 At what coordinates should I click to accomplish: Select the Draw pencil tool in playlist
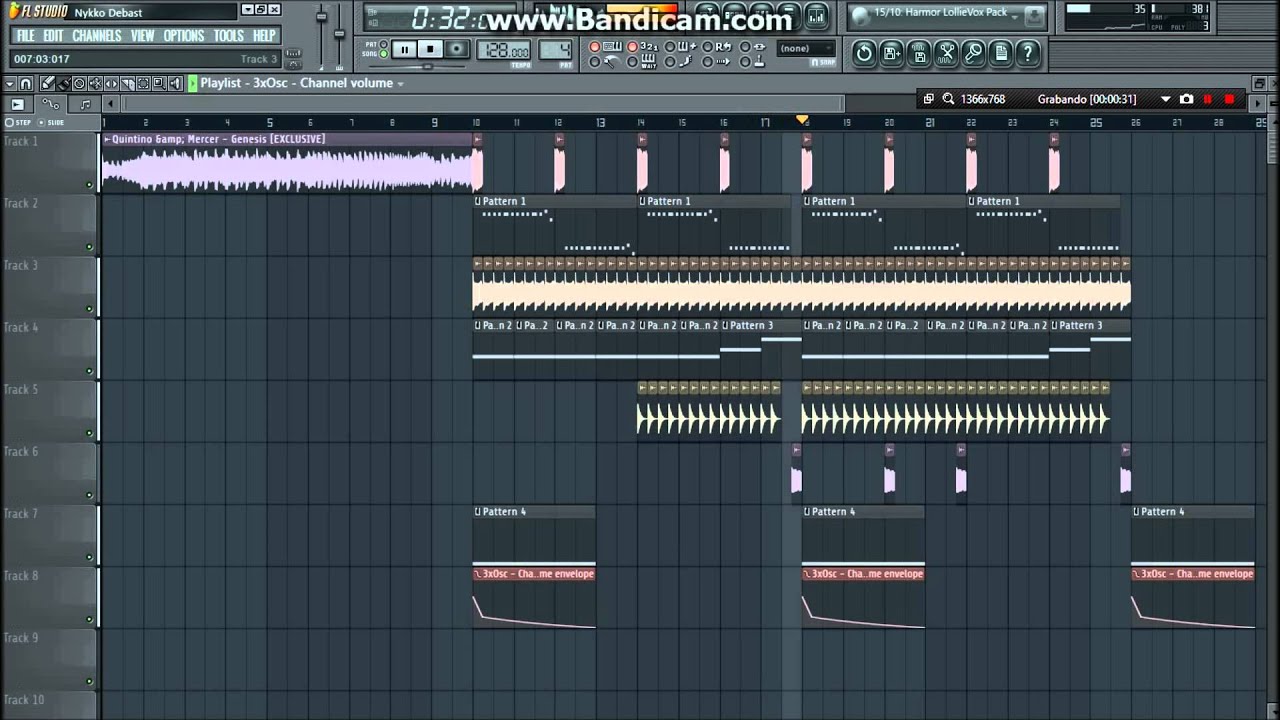click(48, 84)
